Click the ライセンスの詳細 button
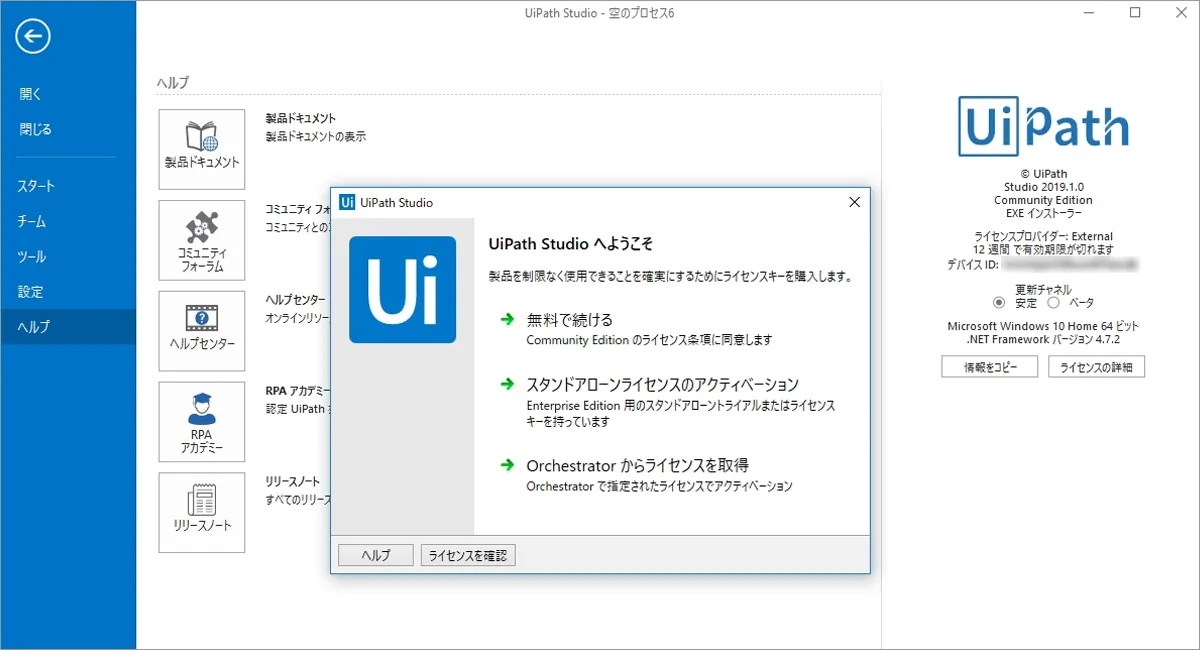 (x=1096, y=367)
